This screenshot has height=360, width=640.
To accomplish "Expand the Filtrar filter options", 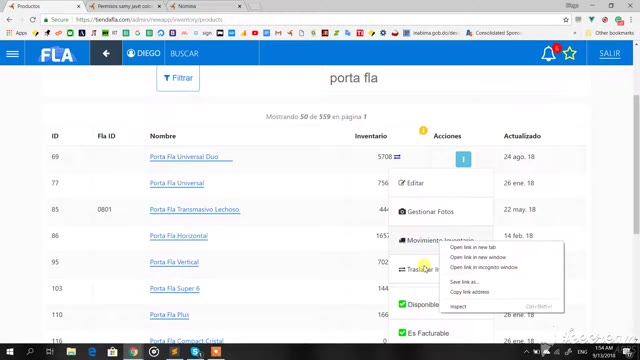I will [x=178, y=78].
